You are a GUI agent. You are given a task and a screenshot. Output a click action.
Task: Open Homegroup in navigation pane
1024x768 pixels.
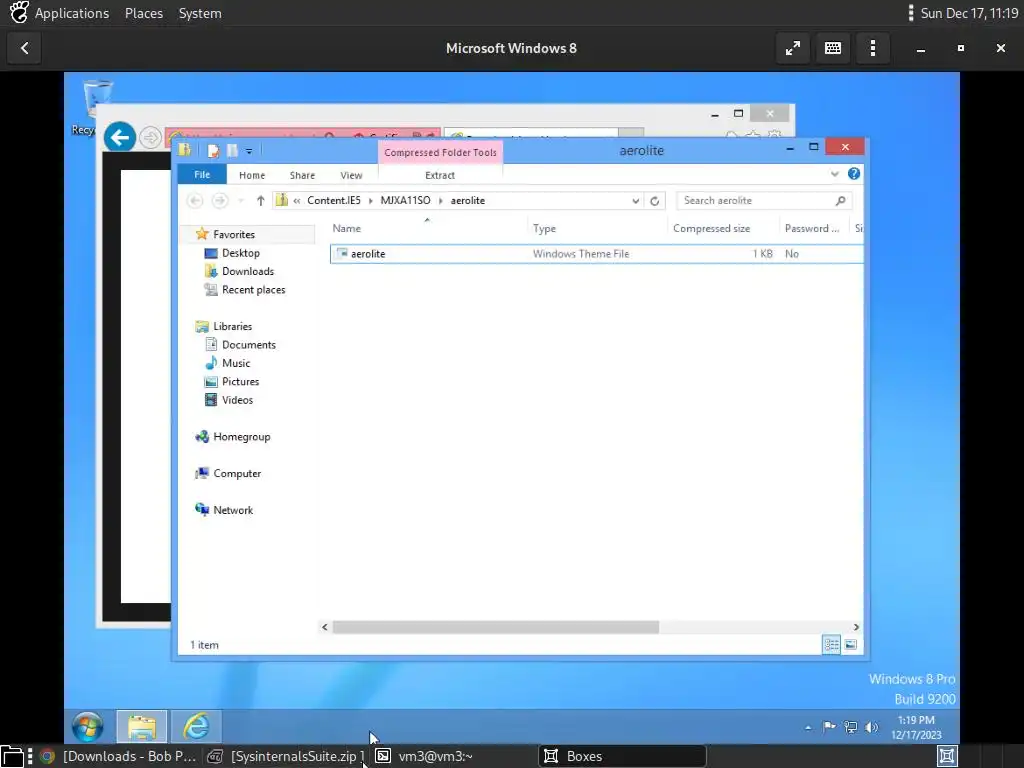point(241,436)
